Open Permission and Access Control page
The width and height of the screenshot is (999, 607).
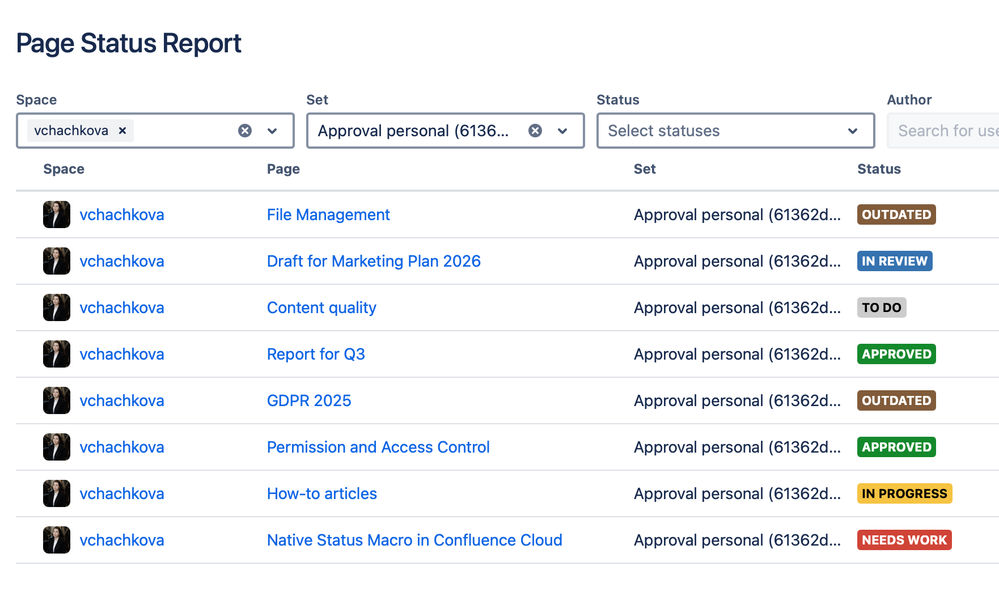coord(378,447)
